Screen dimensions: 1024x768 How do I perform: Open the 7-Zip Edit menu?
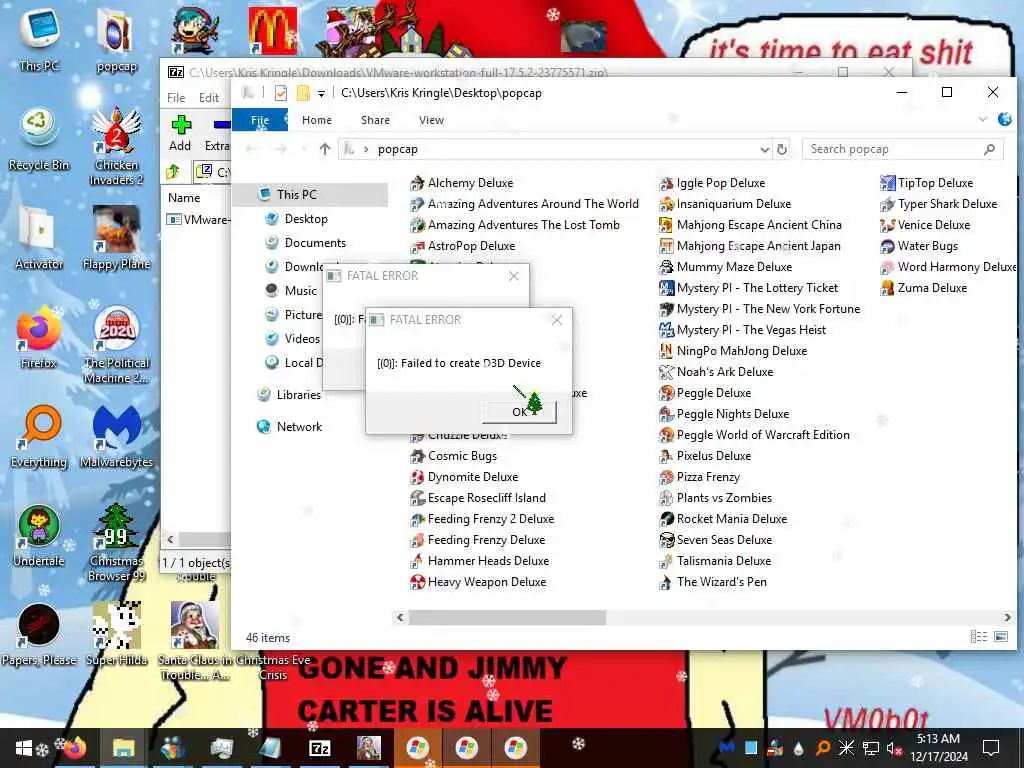pyautogui.click(x=209, y=98)
